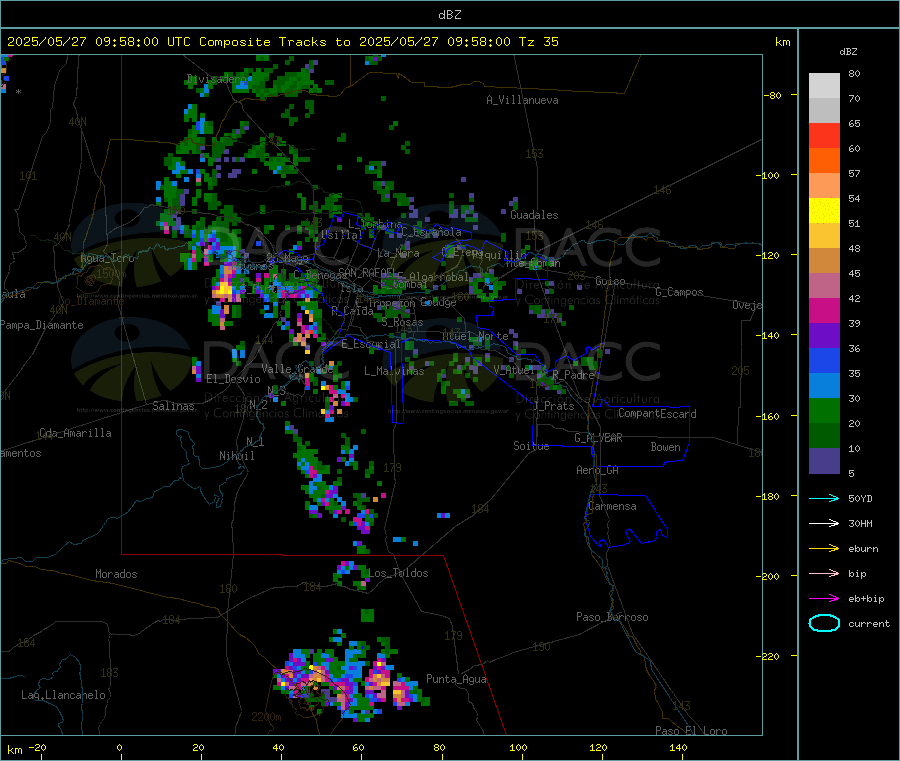
Task: Click the Atuel_Norte map label
Action: click(475, 336)
